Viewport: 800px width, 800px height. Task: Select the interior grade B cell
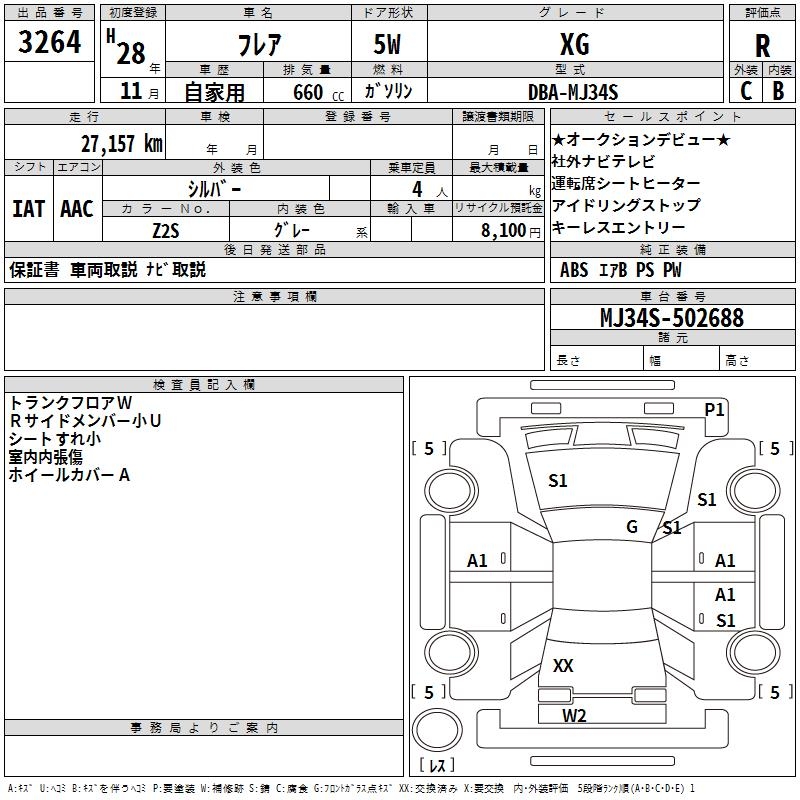pos(779,91)
